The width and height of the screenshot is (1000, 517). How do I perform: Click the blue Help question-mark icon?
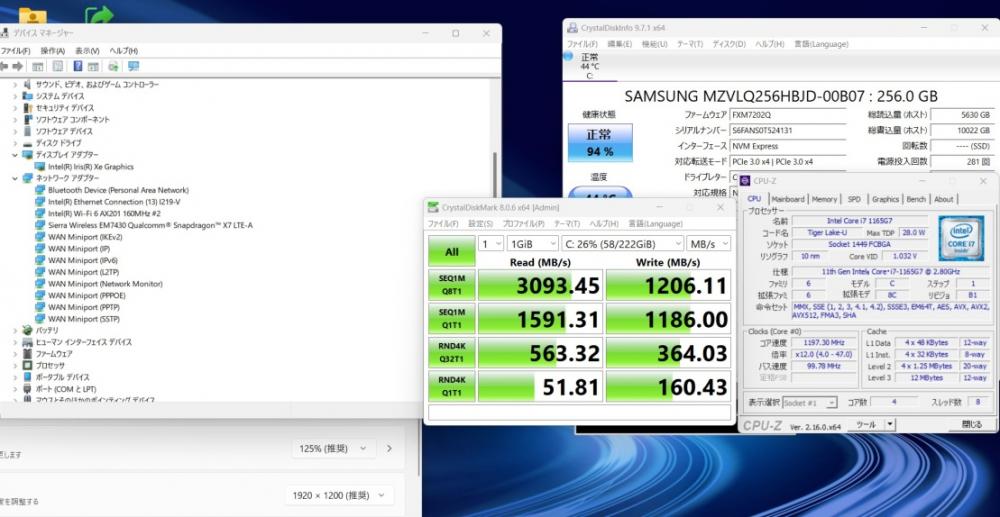pyautogui.click(x=78, y=66)
